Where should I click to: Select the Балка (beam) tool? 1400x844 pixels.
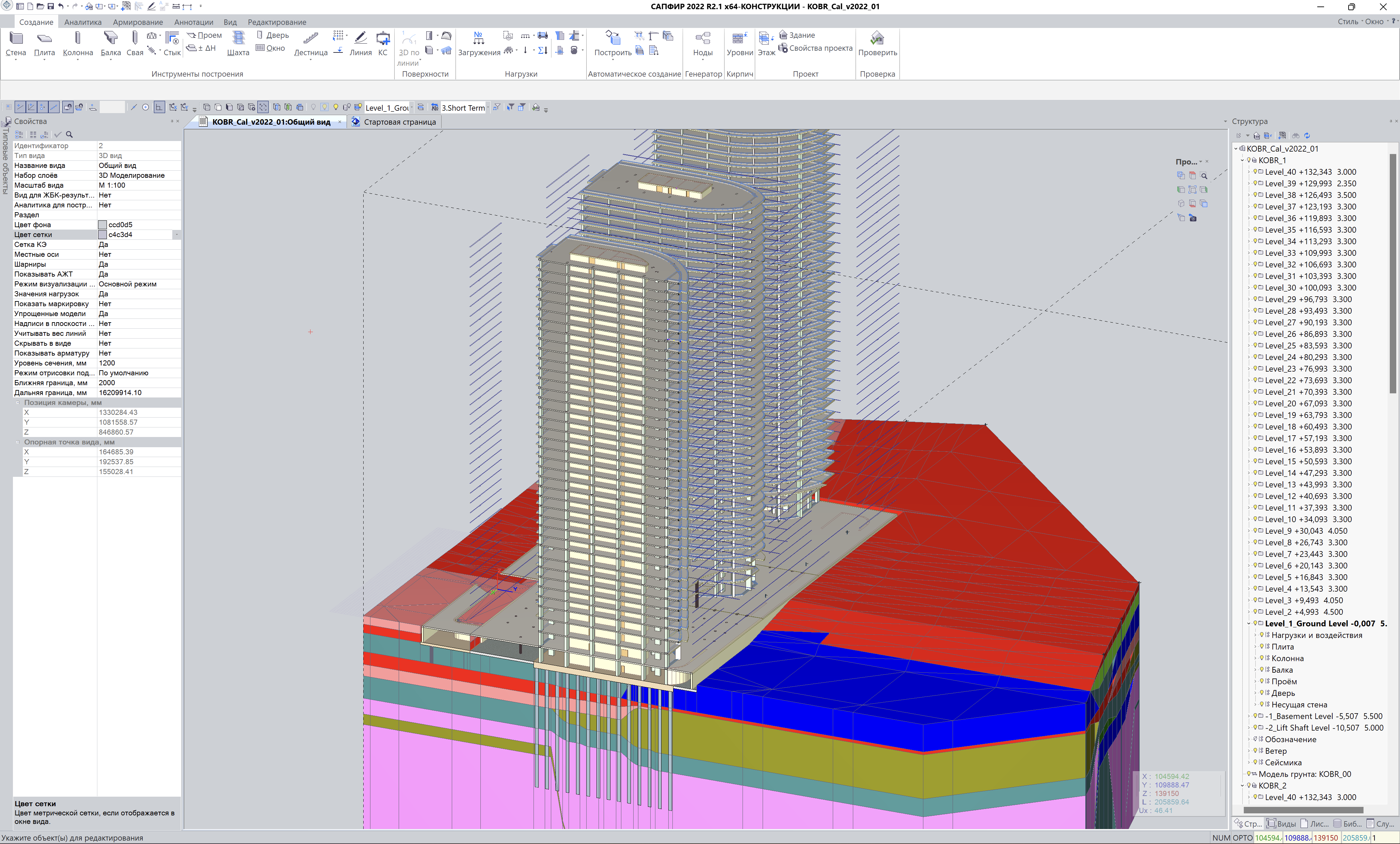[110, 43]
